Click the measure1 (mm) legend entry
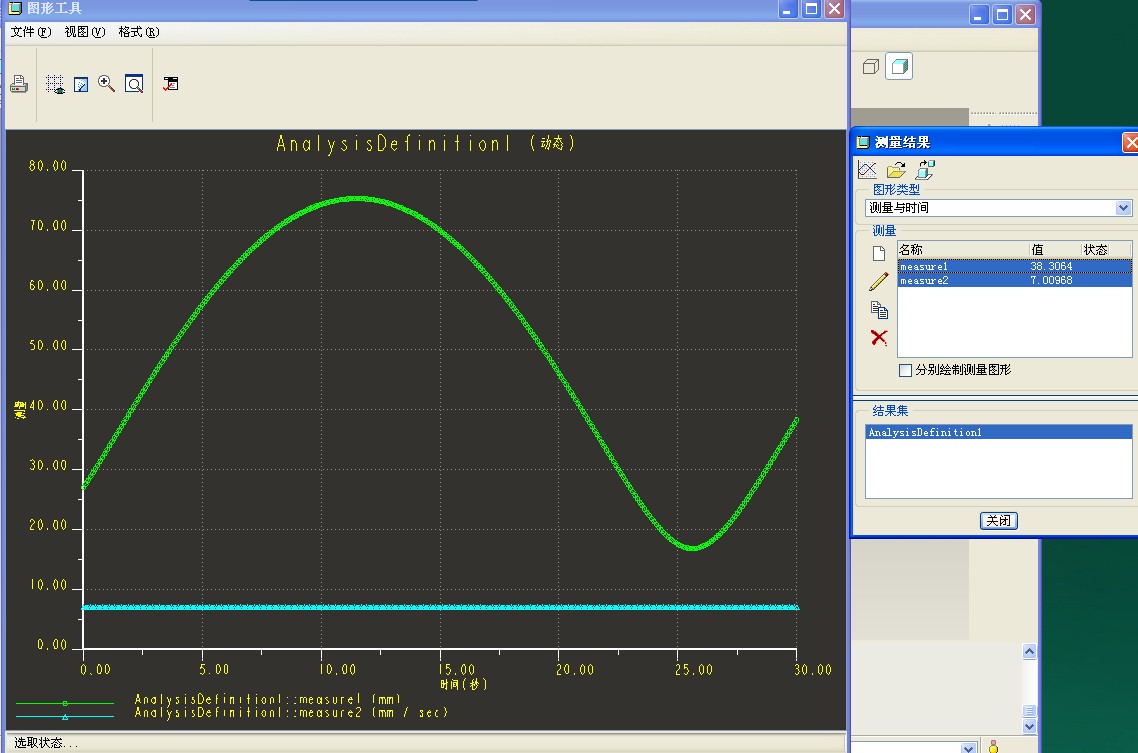This screenshot has height=753, width=1138. (268, 699)
